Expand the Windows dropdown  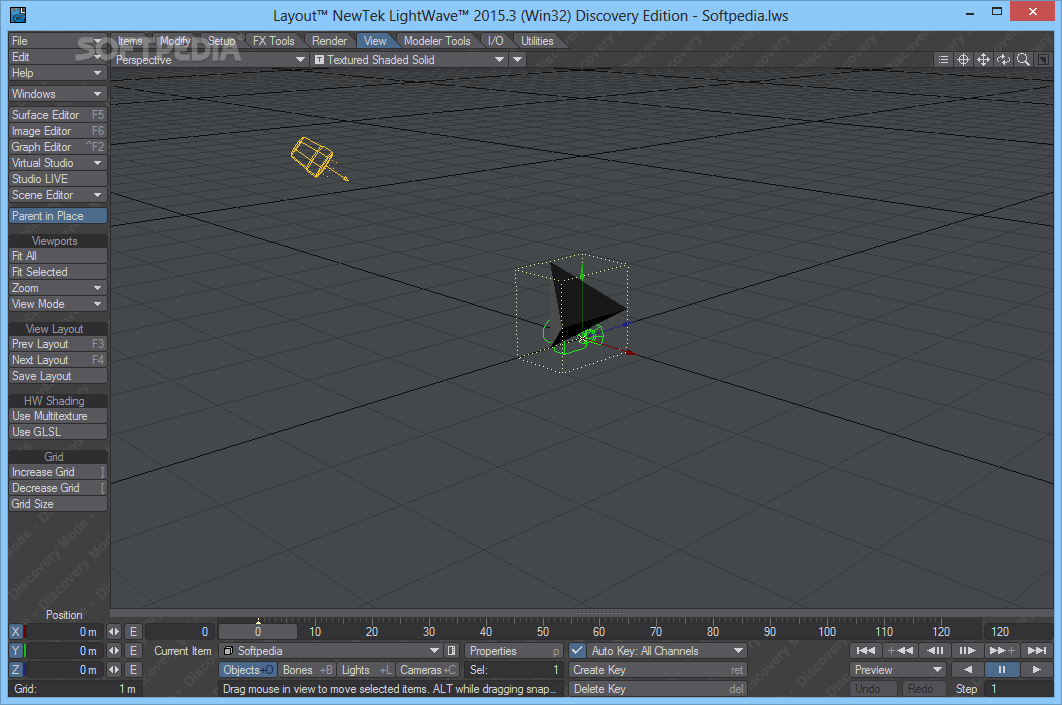(x=58, y=93)
